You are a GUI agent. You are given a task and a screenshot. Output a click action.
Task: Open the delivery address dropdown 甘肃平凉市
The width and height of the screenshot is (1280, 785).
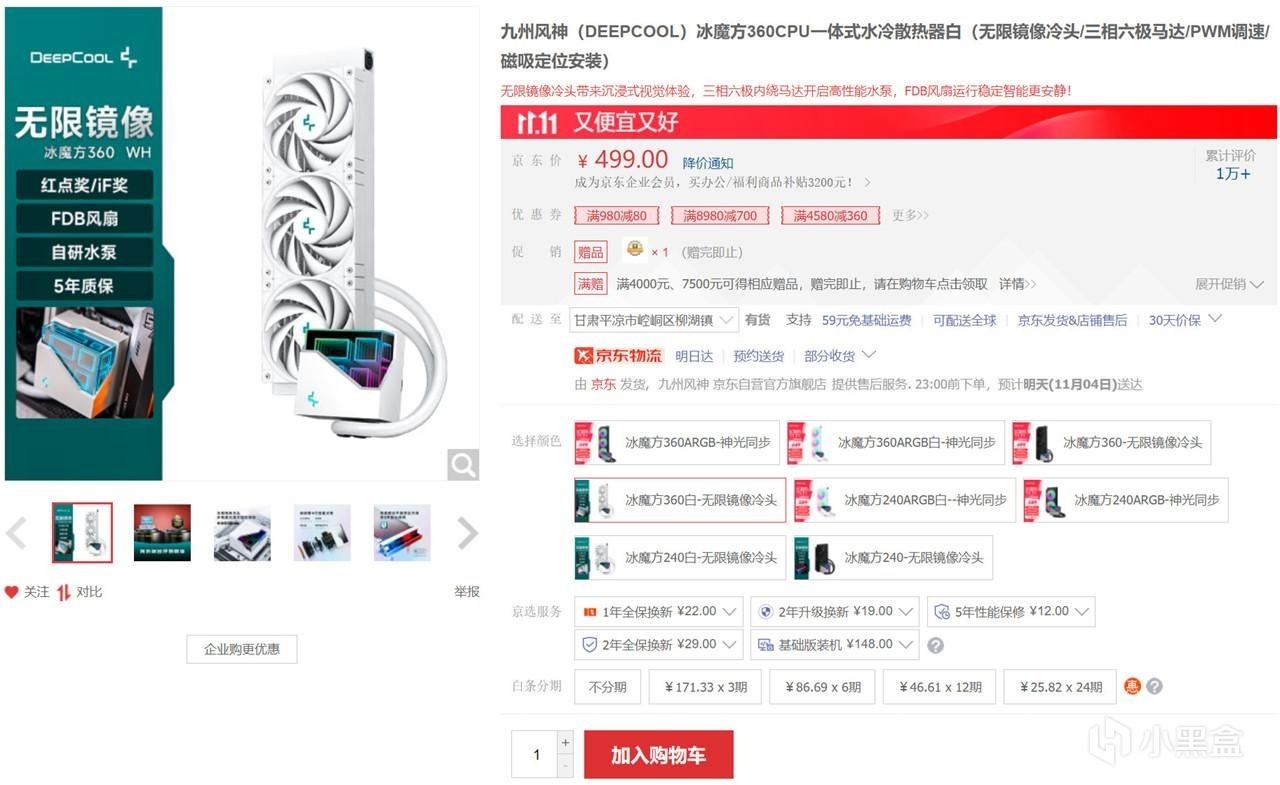click(x=654, y=320)
